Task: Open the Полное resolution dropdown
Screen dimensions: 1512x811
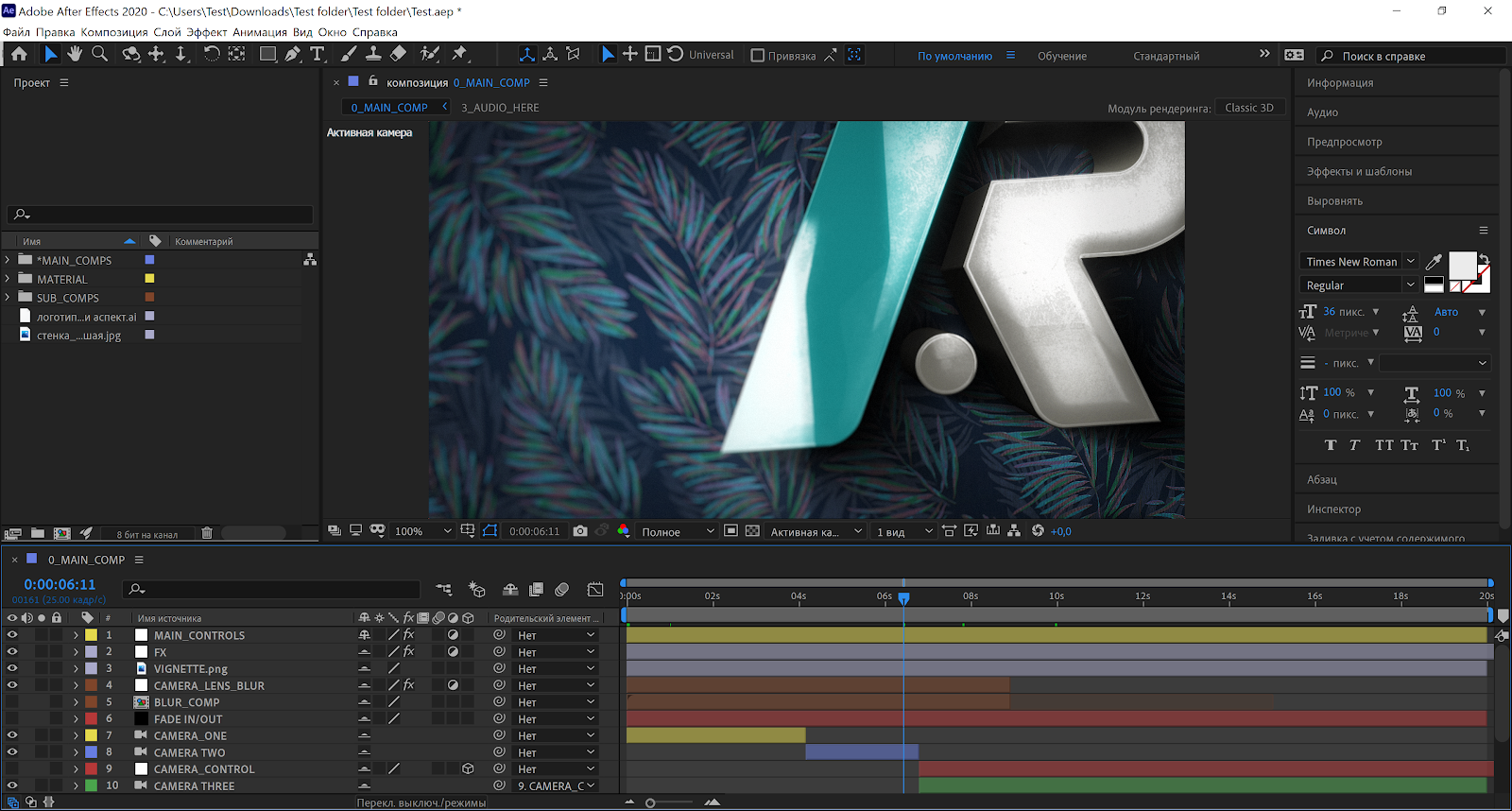Action: click(678, 531)
